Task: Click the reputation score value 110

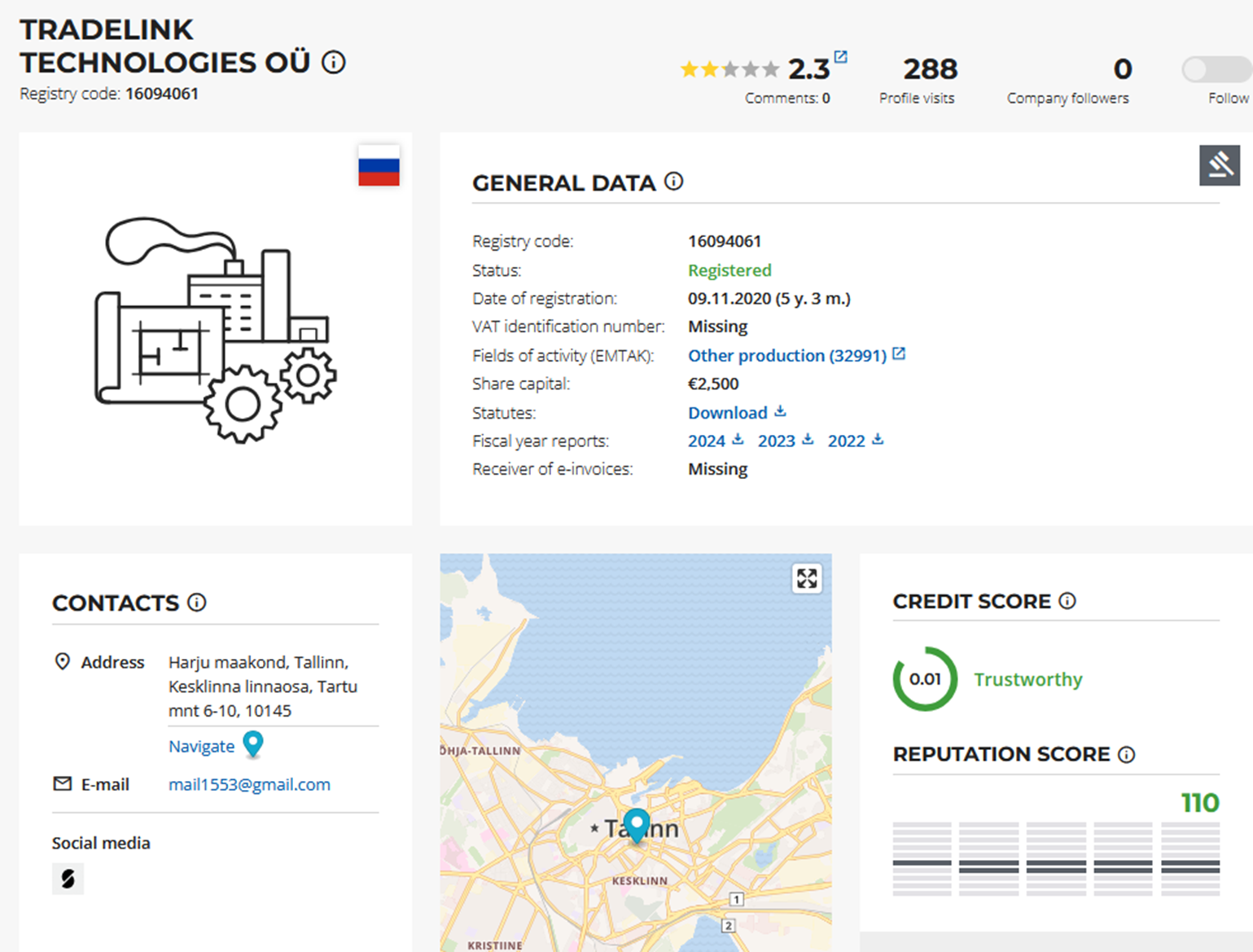Action: pyautogui.click(x=1200, y=803)
